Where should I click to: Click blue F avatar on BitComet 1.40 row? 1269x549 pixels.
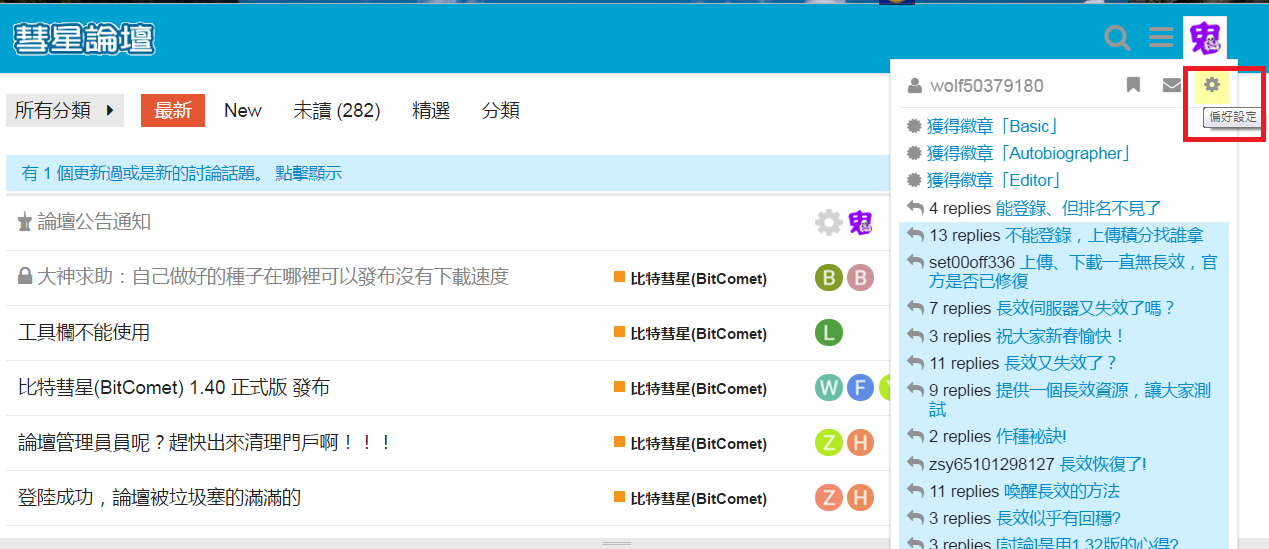(x=860, y=388)
